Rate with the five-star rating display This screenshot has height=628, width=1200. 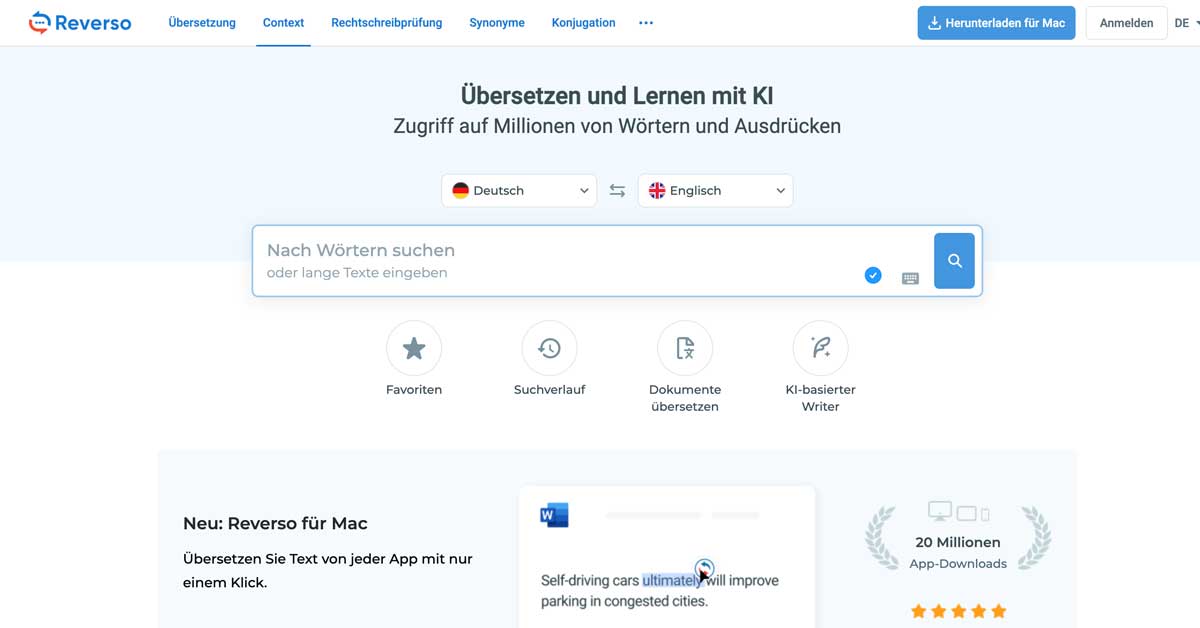[x=958, y=610]
